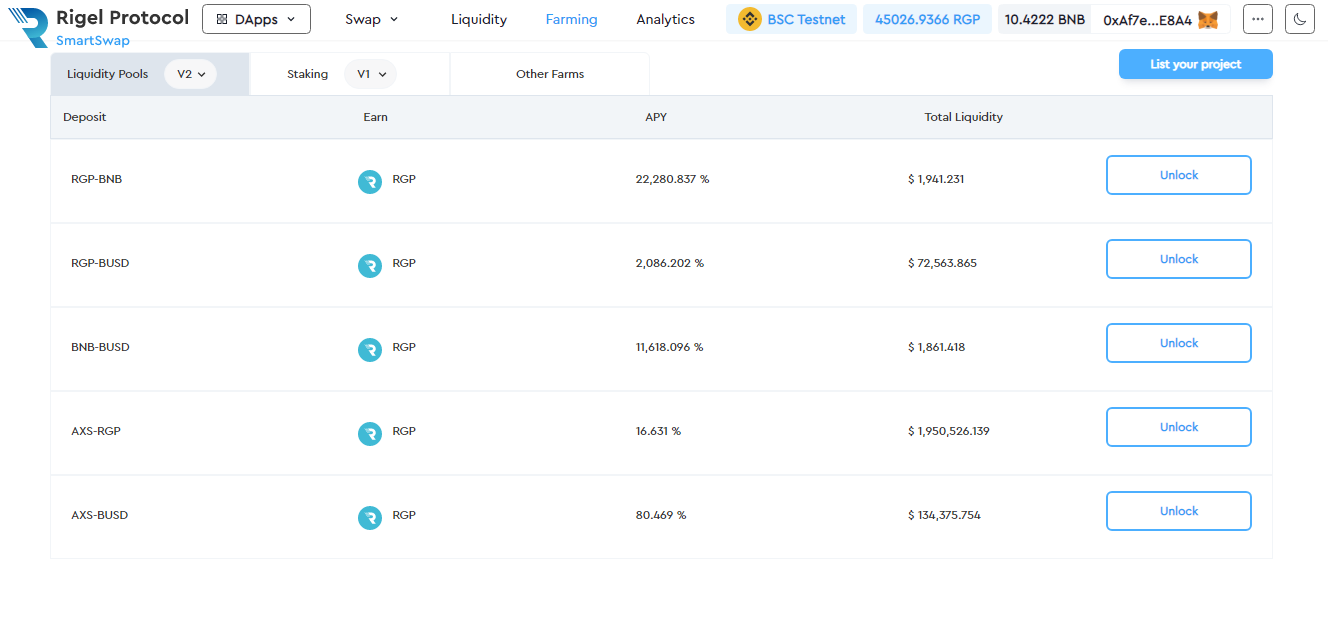
Task: Click the 45026.9366 RGP balance
Action: tap(927, 19)
